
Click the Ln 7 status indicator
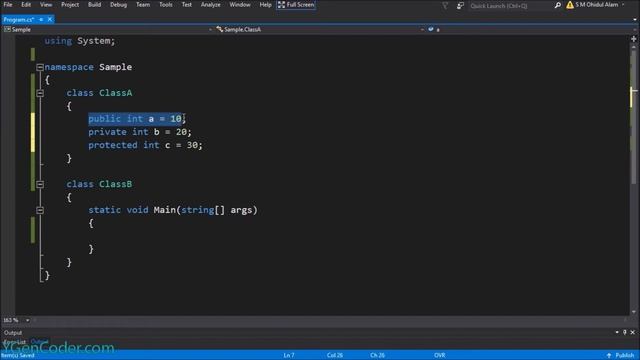[x=289, y=356]
